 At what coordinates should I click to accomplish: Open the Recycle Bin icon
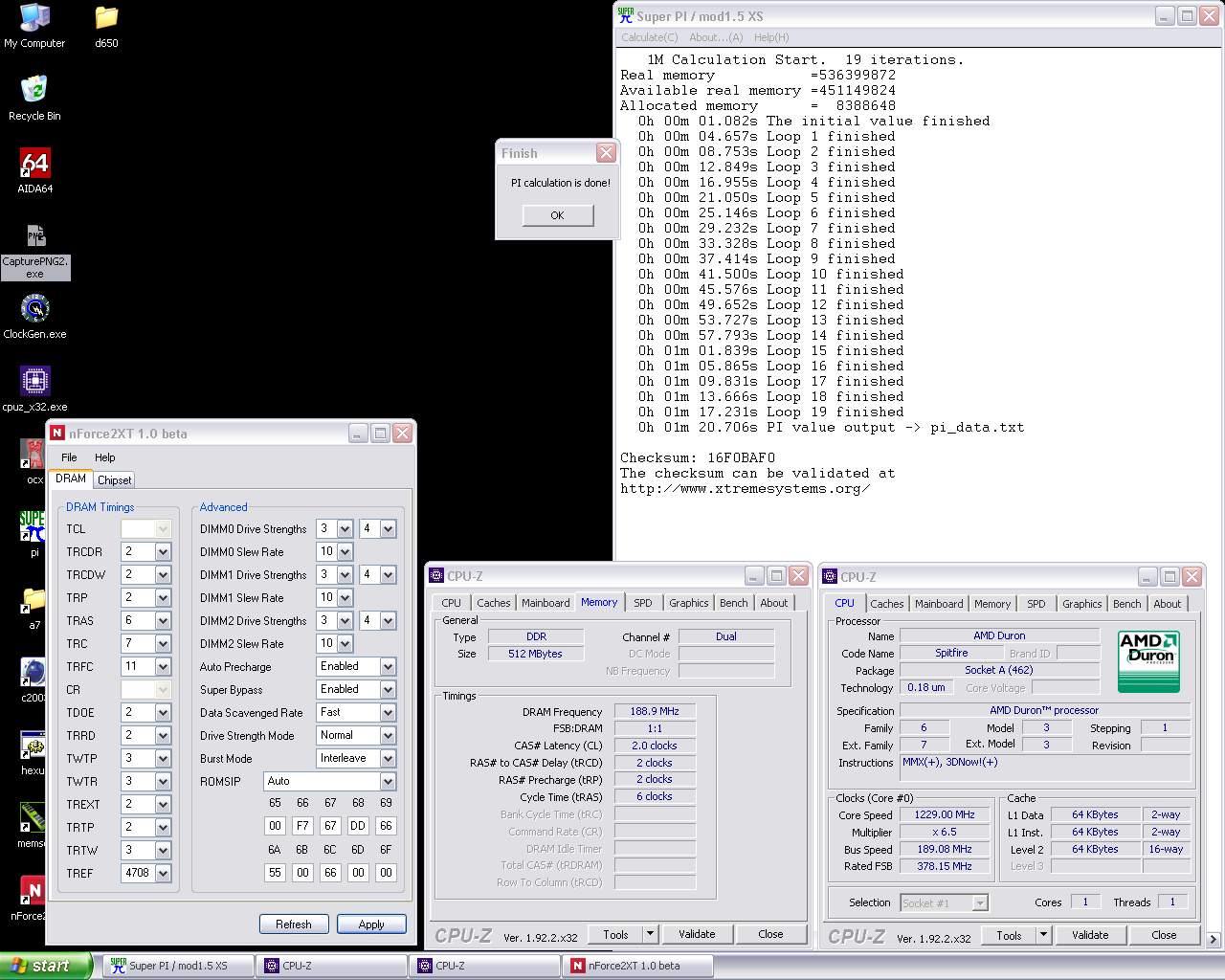click(34, 99)
